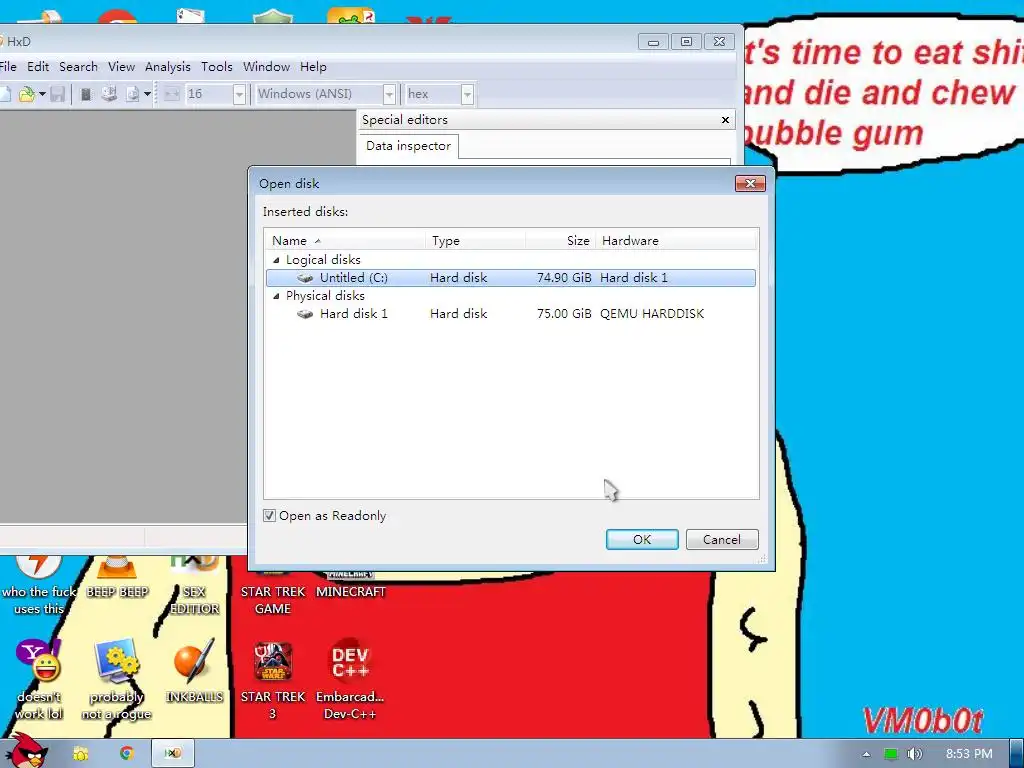Image resolution: width=1024 pixels, height=768 pixels.
Task: Click the drive icon next to physical Hard disk 1
Action: click(305, 314)
